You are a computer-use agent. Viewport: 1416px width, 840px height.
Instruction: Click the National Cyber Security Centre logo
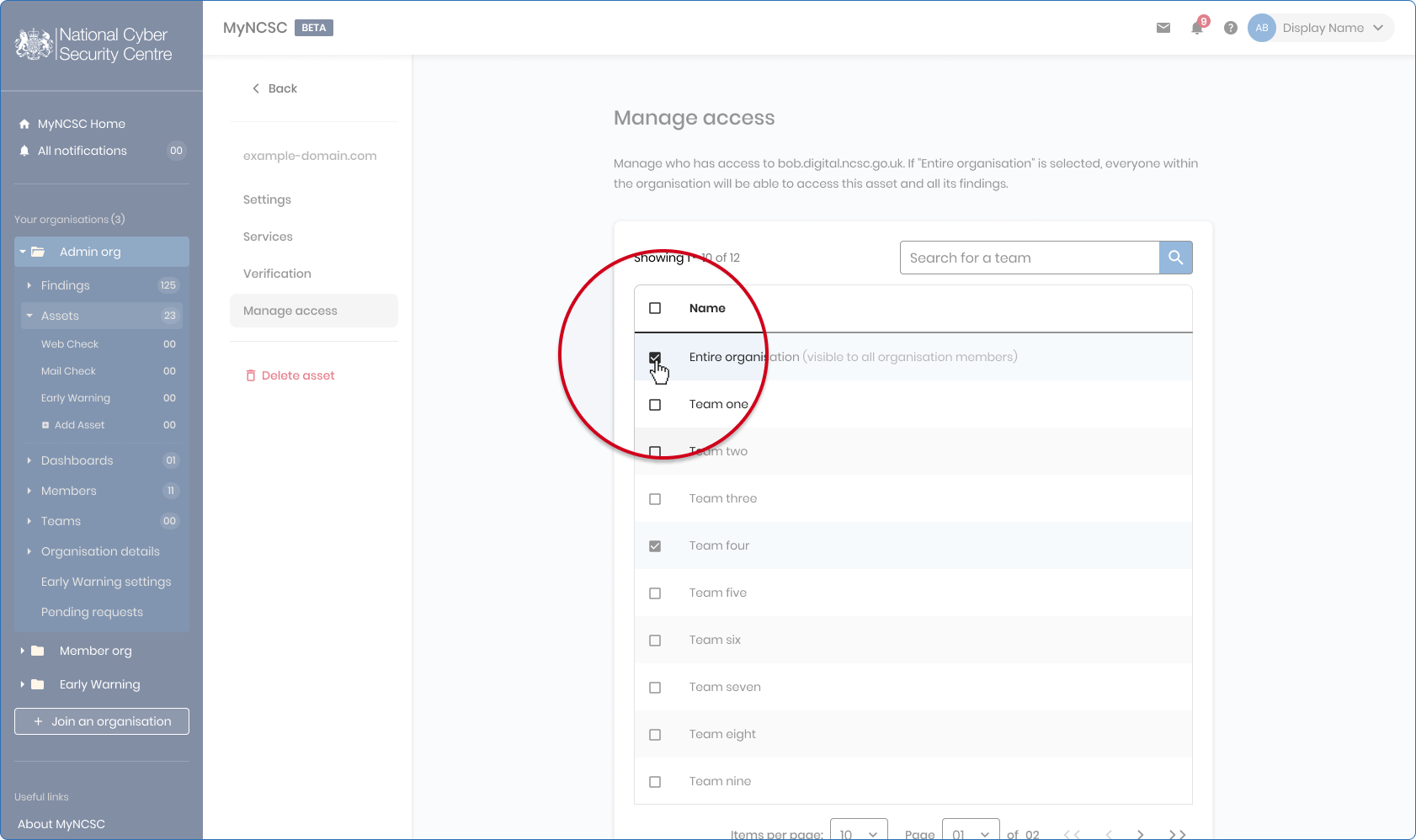[x=93, y=45]
